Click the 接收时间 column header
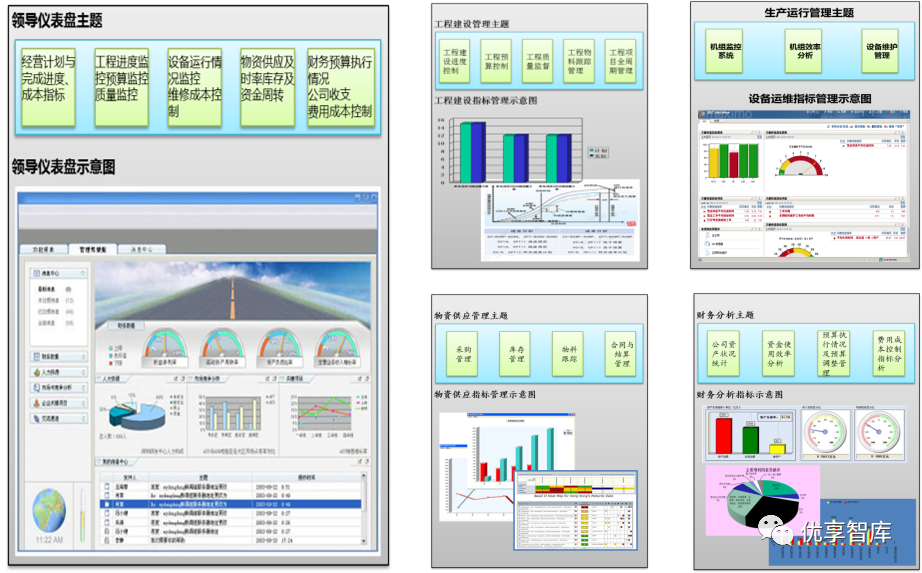The width and height of the screenshot is (922, 573). coord(306,478)
